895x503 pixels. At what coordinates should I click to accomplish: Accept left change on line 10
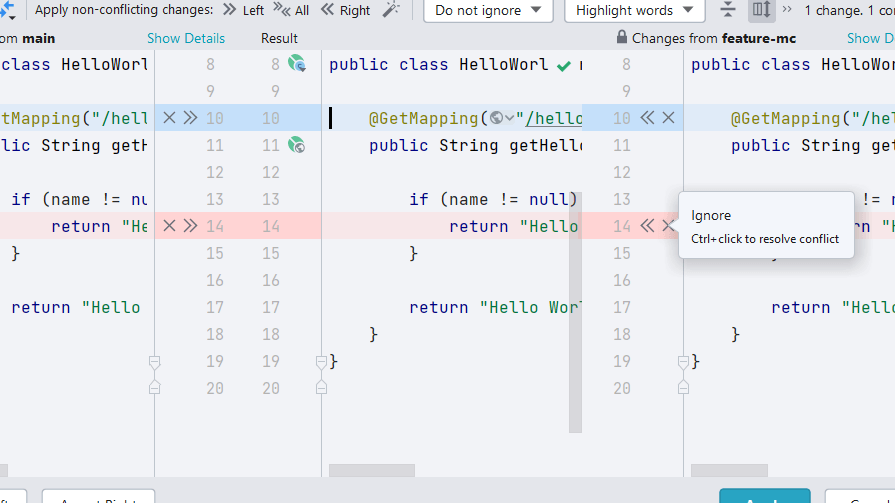(x=190, y=118)
